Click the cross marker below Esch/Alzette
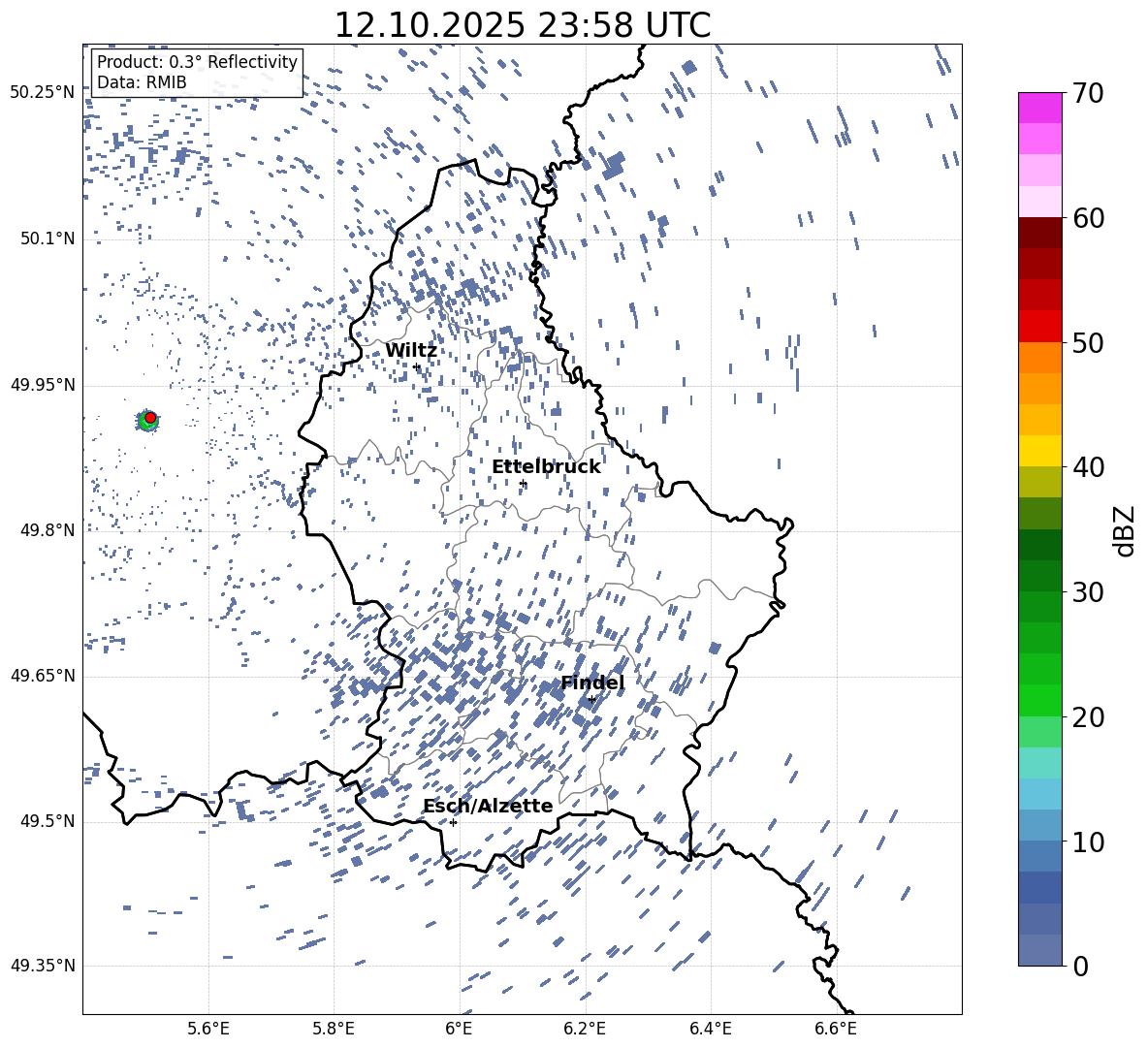Viewport: 1148px width, 1048px height. point(453,822)
